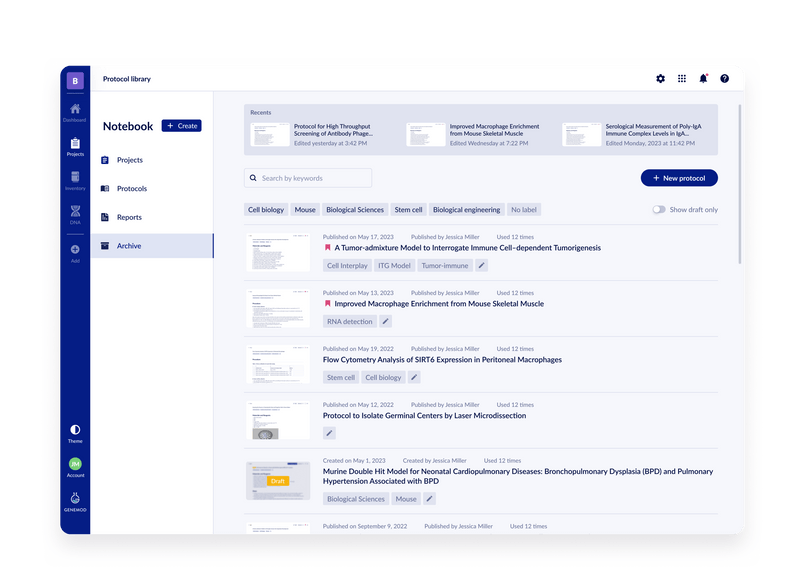Image resolution: width=804 pixels, height=586 pixels.
Task: Go to Projects in the left rail
Action: [75, 144]
